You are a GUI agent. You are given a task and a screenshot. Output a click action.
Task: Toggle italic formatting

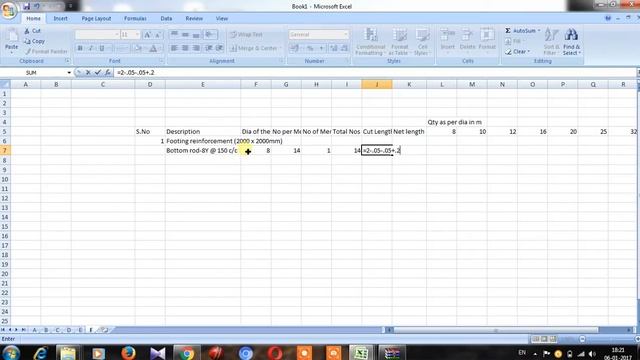click(91, 48)
